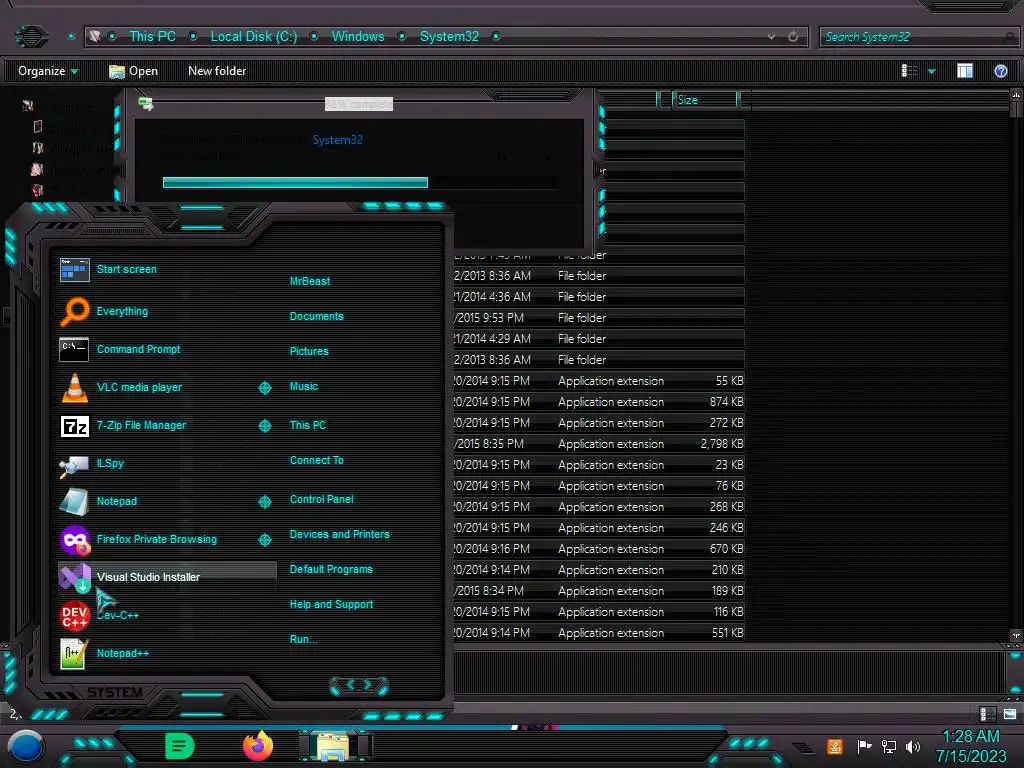1024x768 pixels.
Task: Open the volume speaker icon
Action: coord(913,746)
